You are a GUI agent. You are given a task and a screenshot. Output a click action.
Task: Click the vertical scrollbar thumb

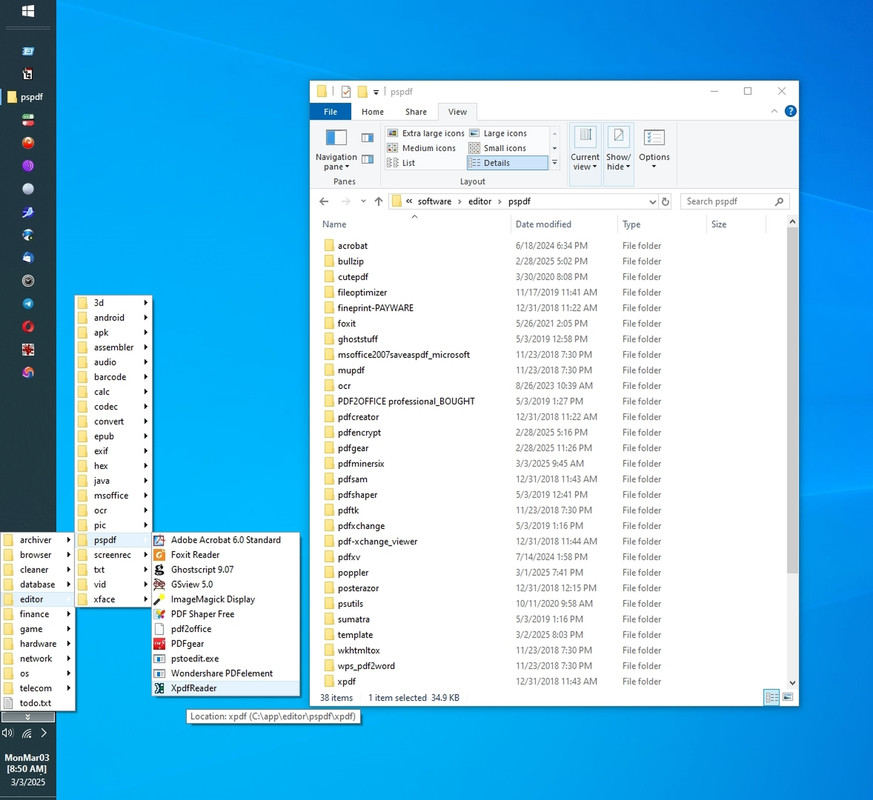(792, 400)
